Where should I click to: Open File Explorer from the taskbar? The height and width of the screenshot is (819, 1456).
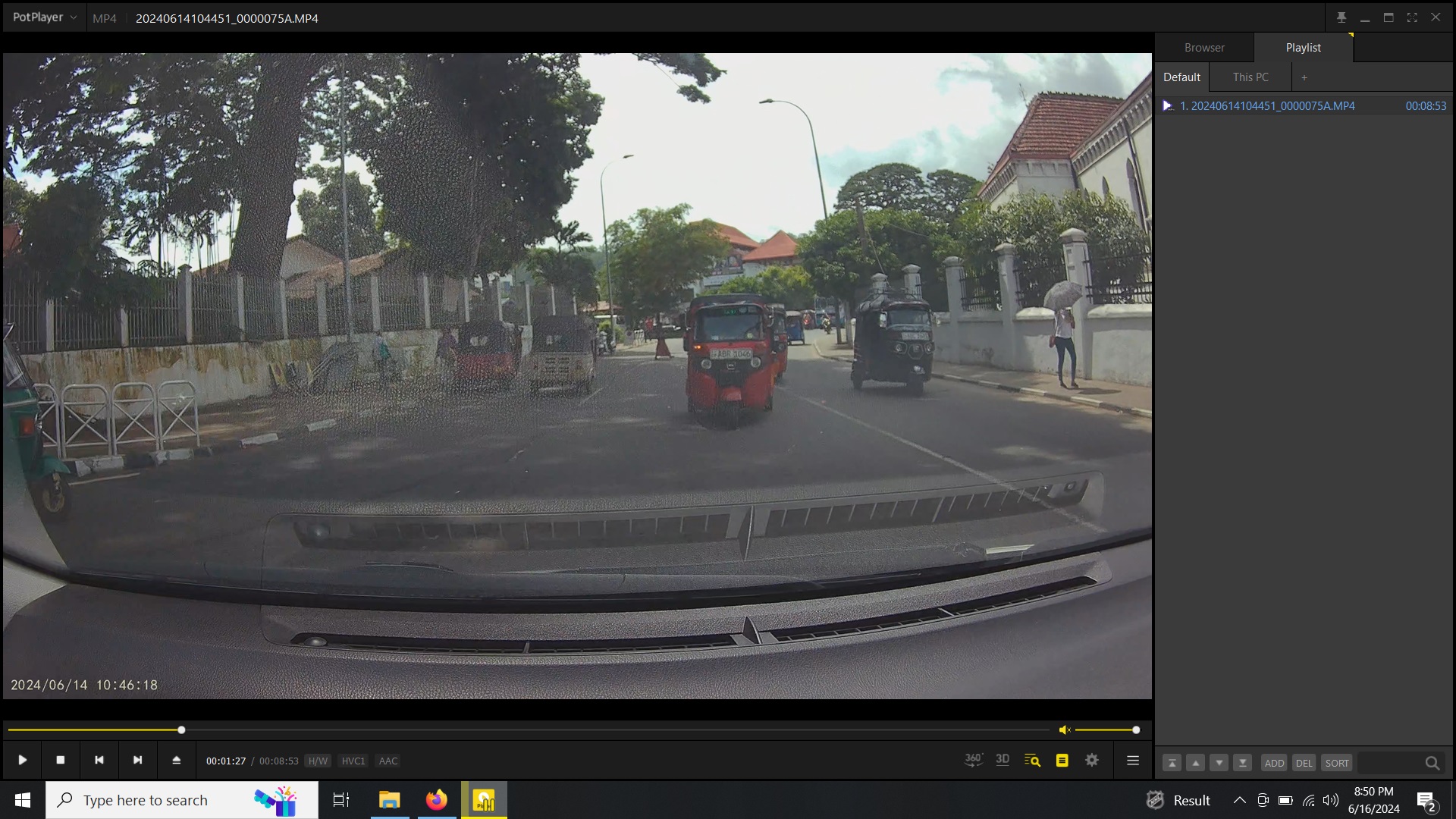390,800
